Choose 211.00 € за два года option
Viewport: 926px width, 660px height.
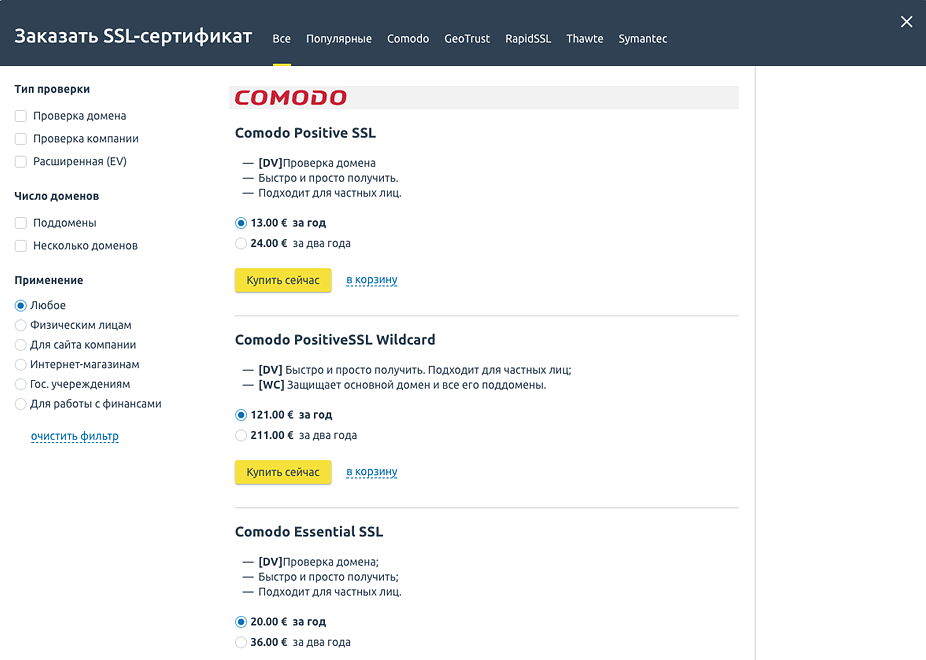click(x=240, y=435)
